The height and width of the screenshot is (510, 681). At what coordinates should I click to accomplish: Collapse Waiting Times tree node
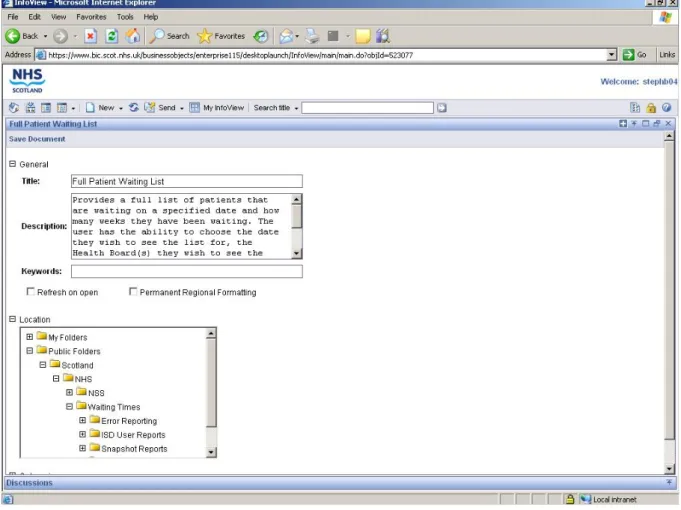click(x=69, y=406)
